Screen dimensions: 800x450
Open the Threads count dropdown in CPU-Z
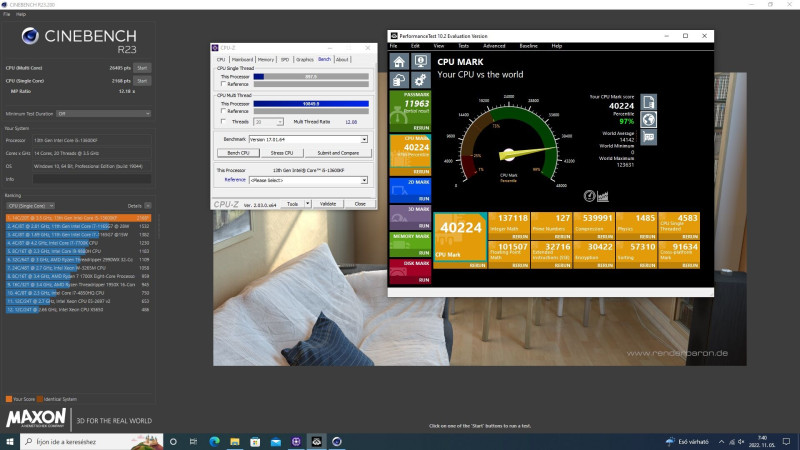coord(268,122)
